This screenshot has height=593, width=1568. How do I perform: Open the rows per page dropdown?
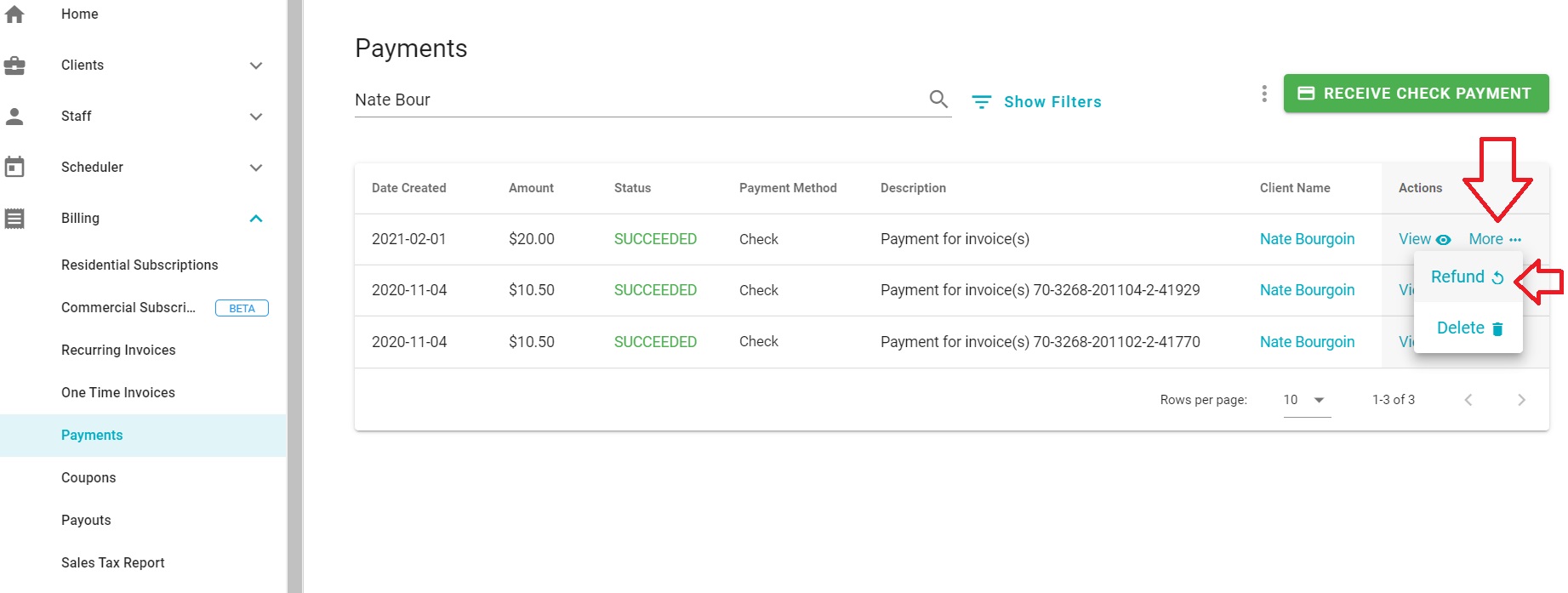tap(1306, 400)
